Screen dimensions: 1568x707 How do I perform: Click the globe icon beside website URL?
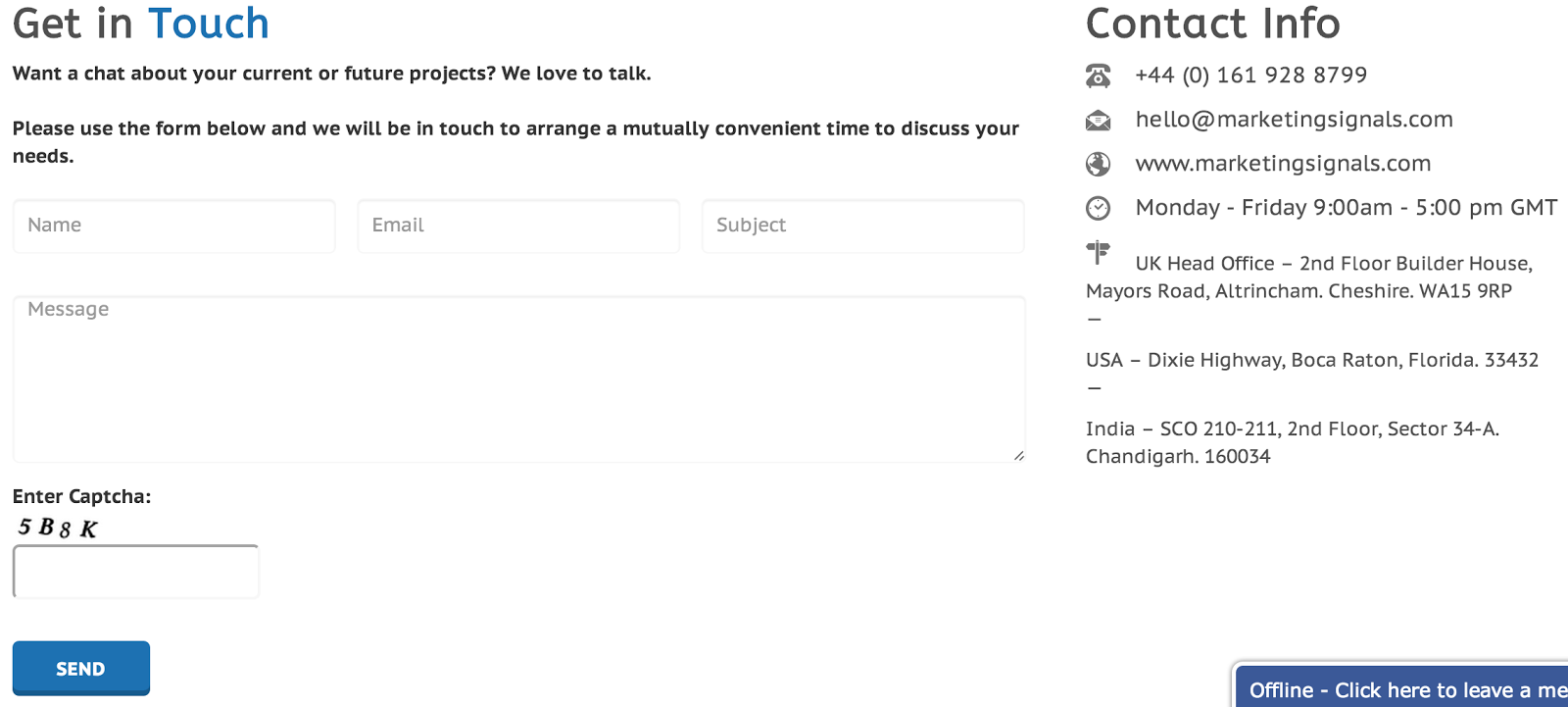click(x=1098, y=164)
